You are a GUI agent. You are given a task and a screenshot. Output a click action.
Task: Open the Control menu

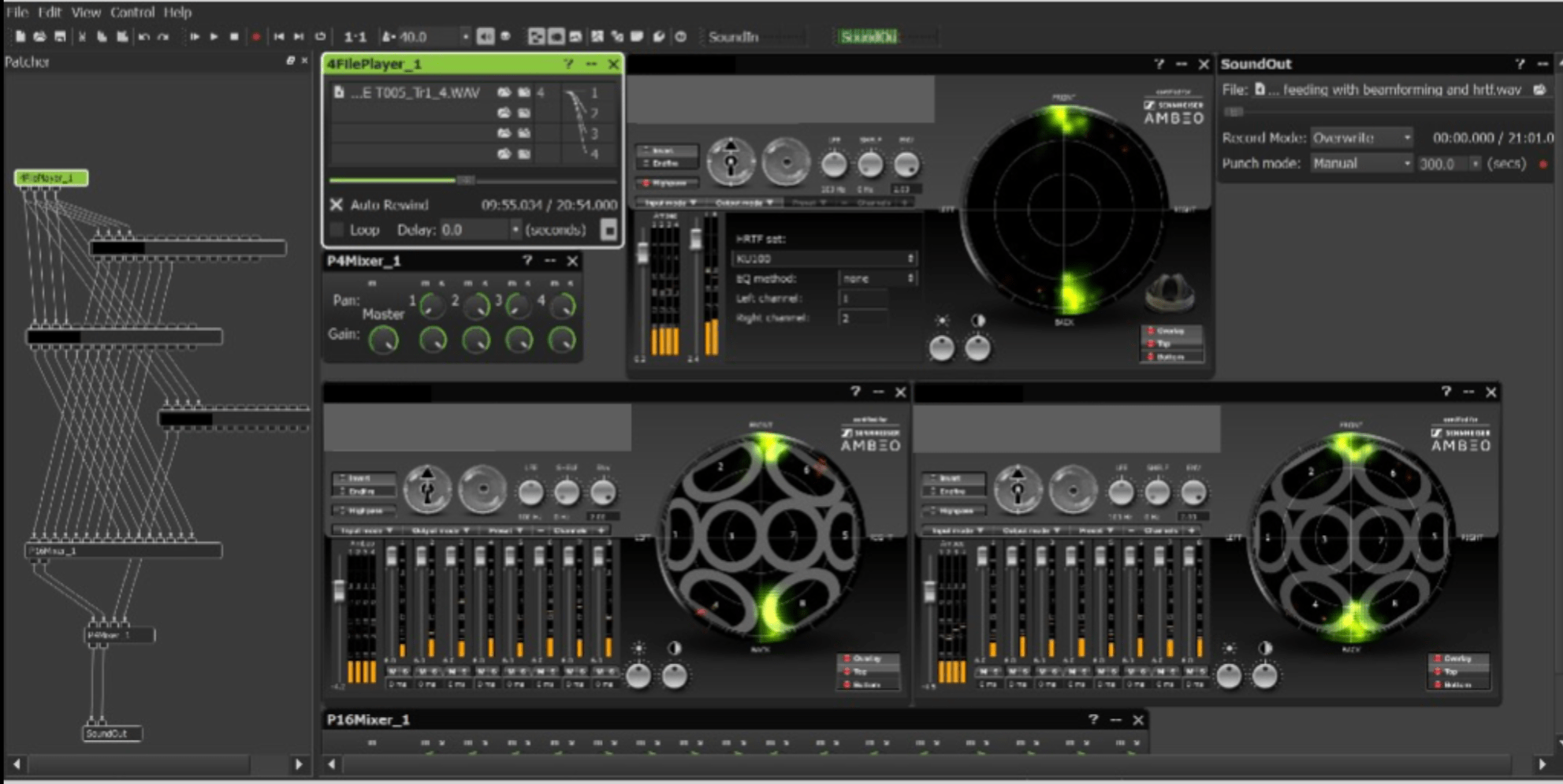tap(132, 12)
